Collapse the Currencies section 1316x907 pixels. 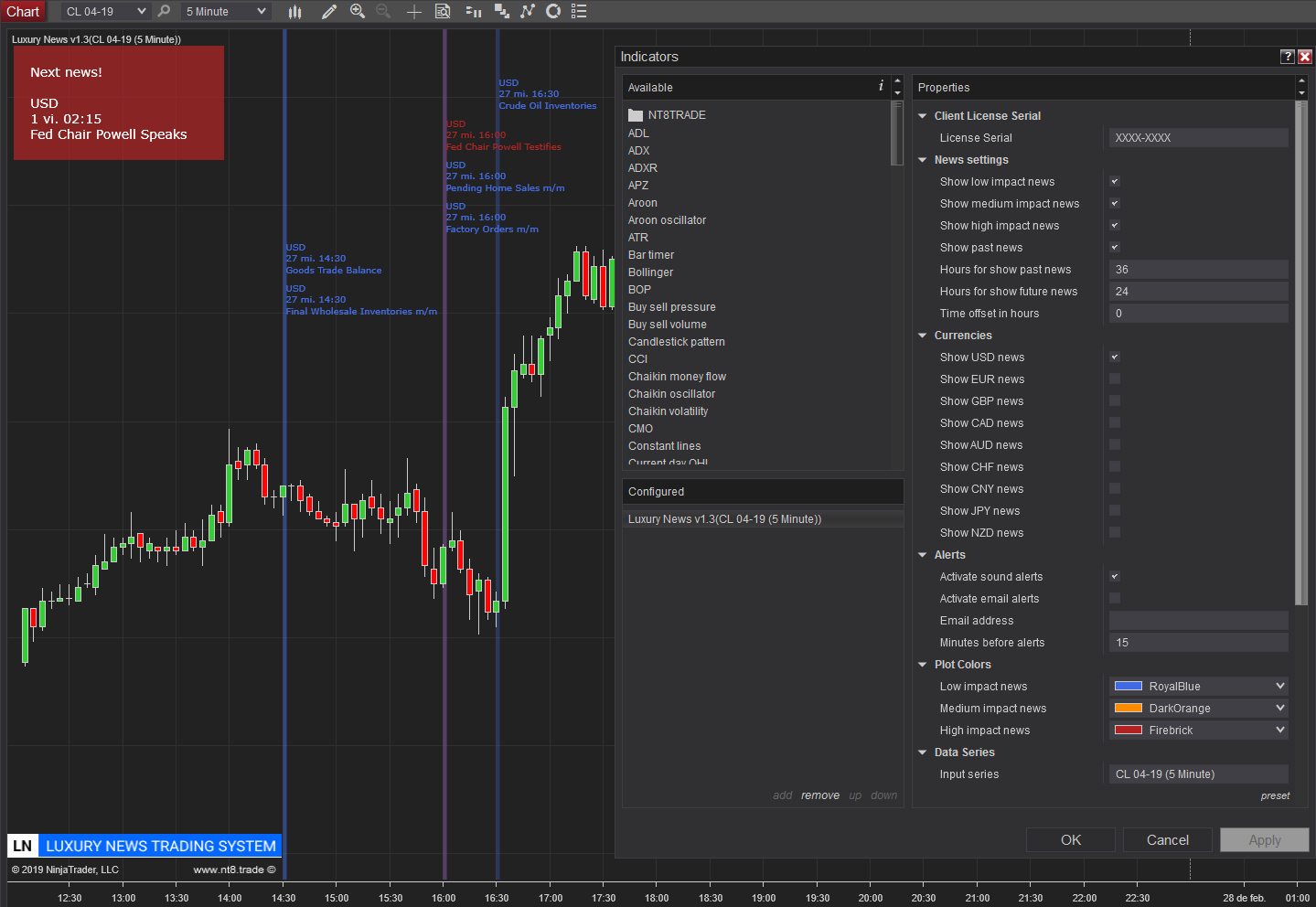[923, 336]
